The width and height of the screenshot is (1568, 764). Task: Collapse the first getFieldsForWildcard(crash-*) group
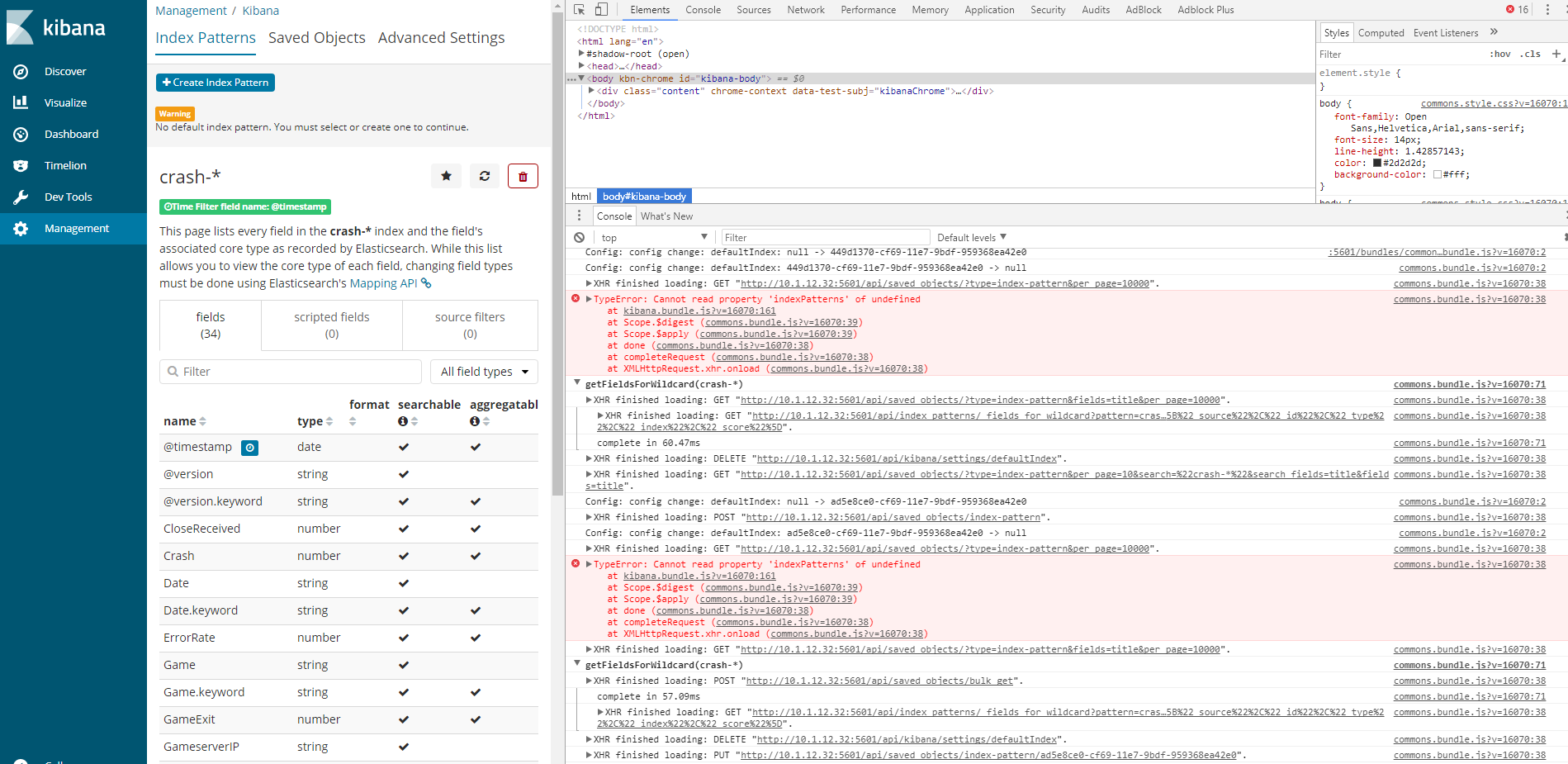tap(577, 384)
